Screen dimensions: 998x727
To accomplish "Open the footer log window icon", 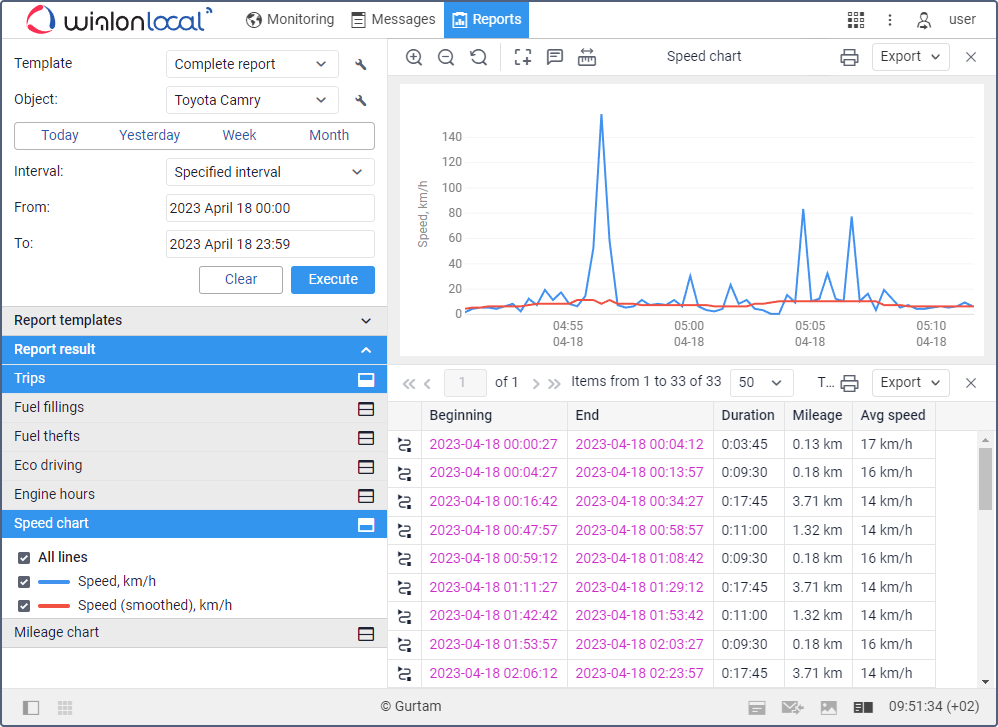I will tap(757, 707).
